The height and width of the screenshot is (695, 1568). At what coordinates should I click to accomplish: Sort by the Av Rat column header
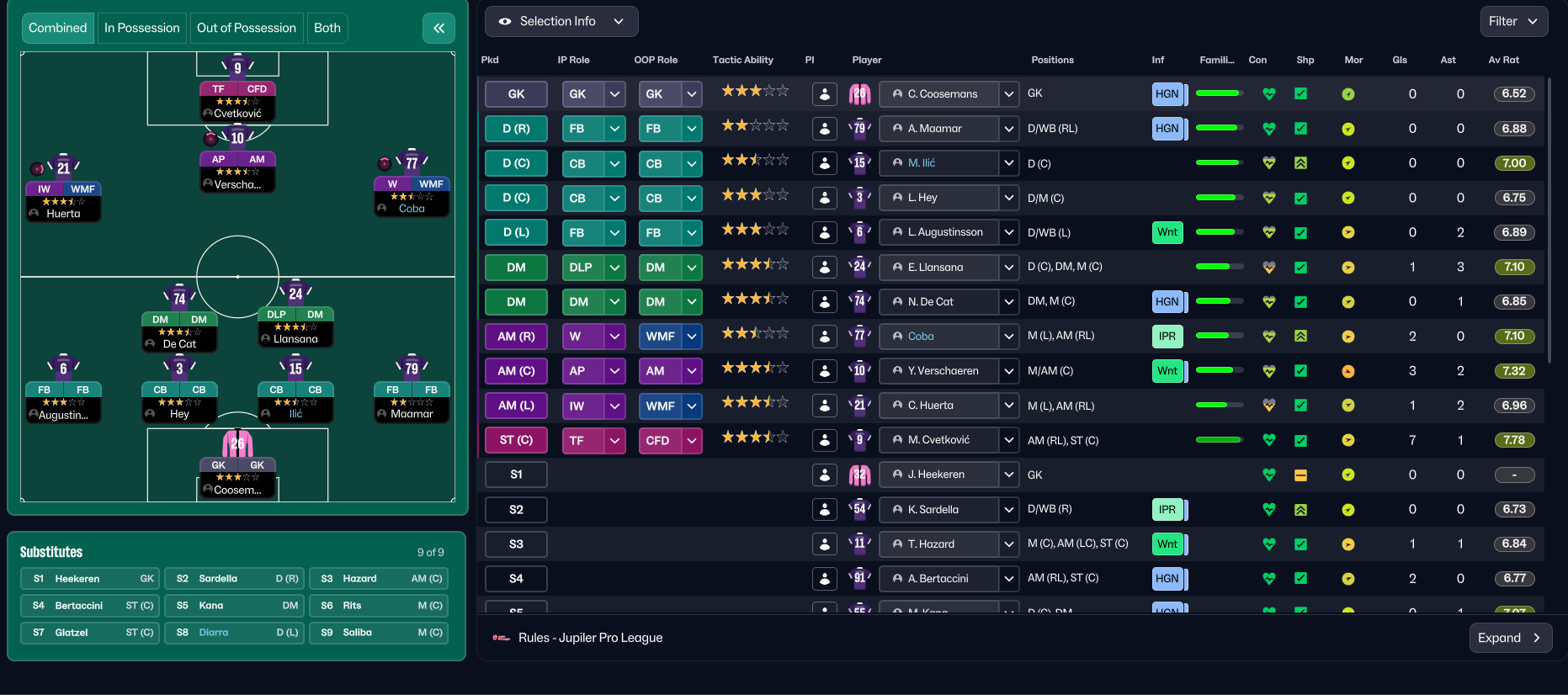click(1503, 60)
